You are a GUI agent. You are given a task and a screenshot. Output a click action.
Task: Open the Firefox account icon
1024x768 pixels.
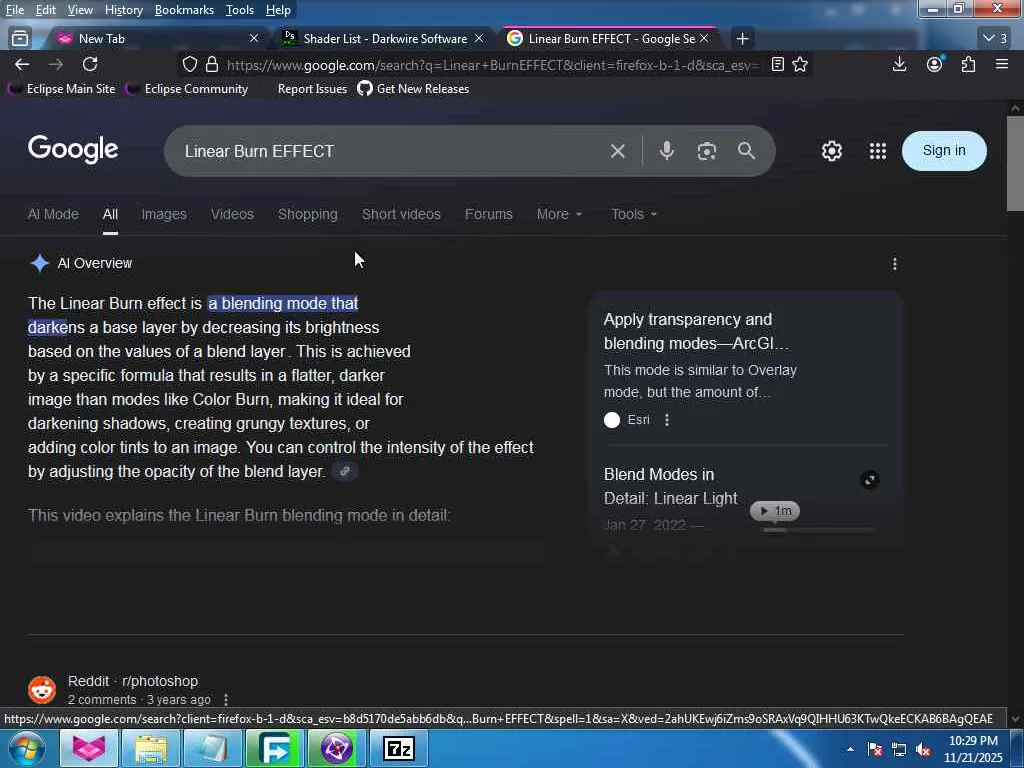(x=935, y=64)
